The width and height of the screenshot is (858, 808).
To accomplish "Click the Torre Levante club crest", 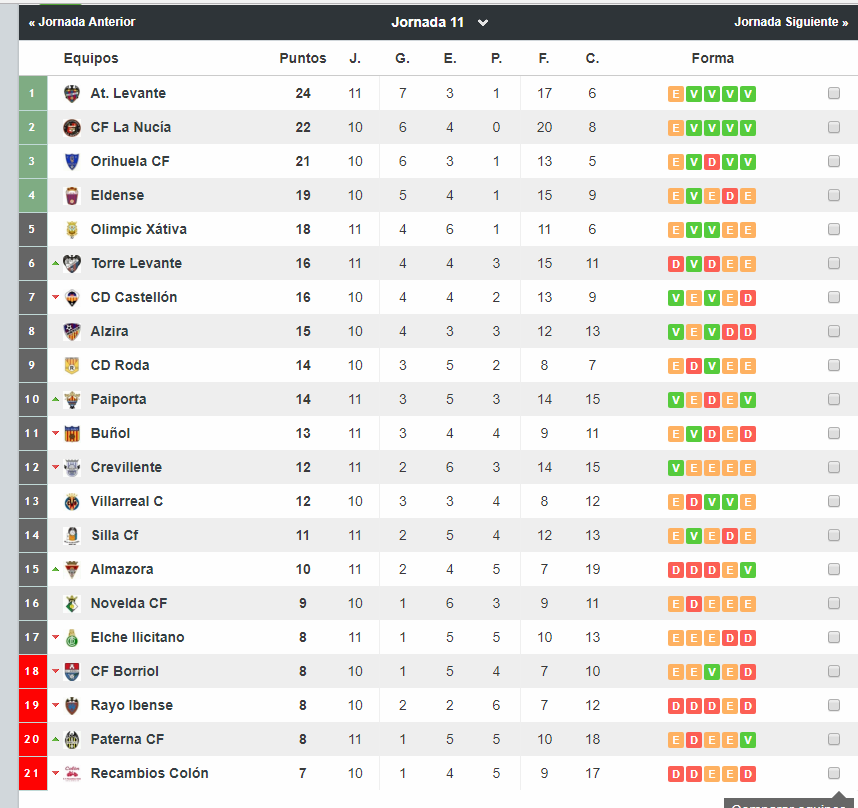I will (72, 264).
